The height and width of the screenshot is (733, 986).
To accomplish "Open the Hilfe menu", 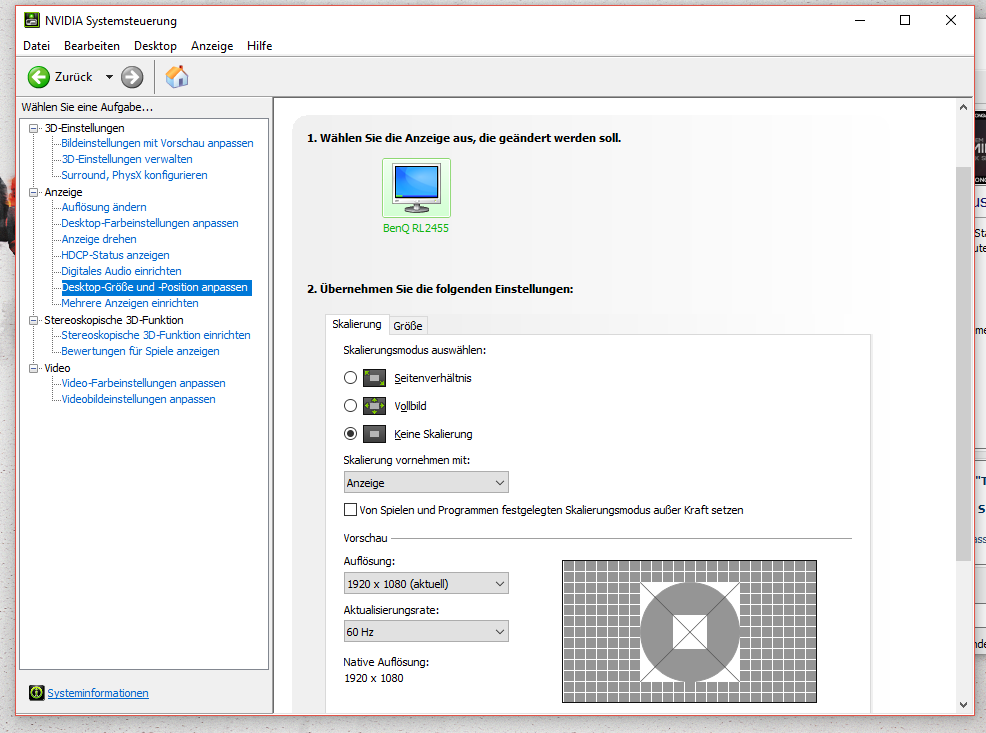I will coord(259,46).
